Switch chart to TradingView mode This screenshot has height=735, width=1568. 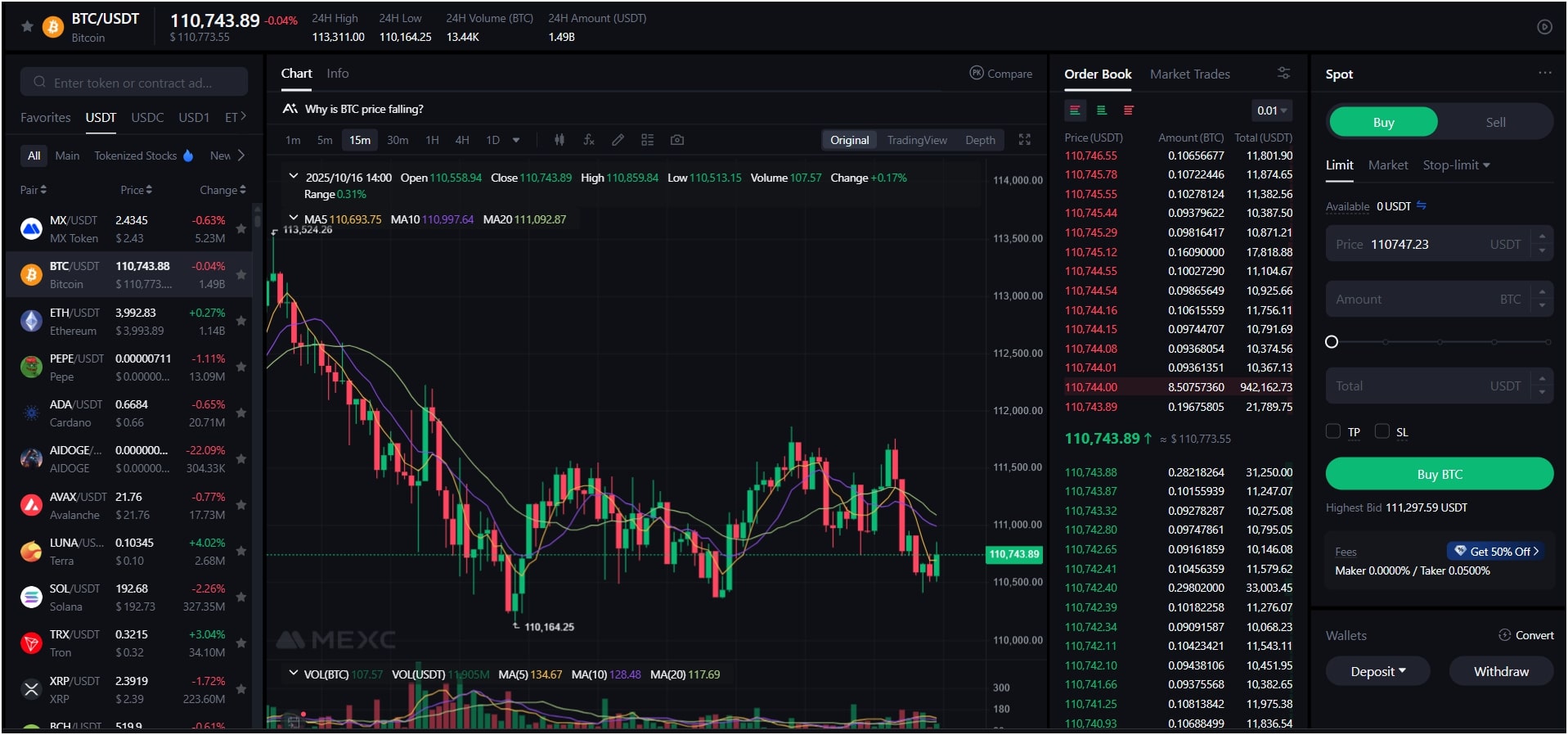(x=917, y=140)
